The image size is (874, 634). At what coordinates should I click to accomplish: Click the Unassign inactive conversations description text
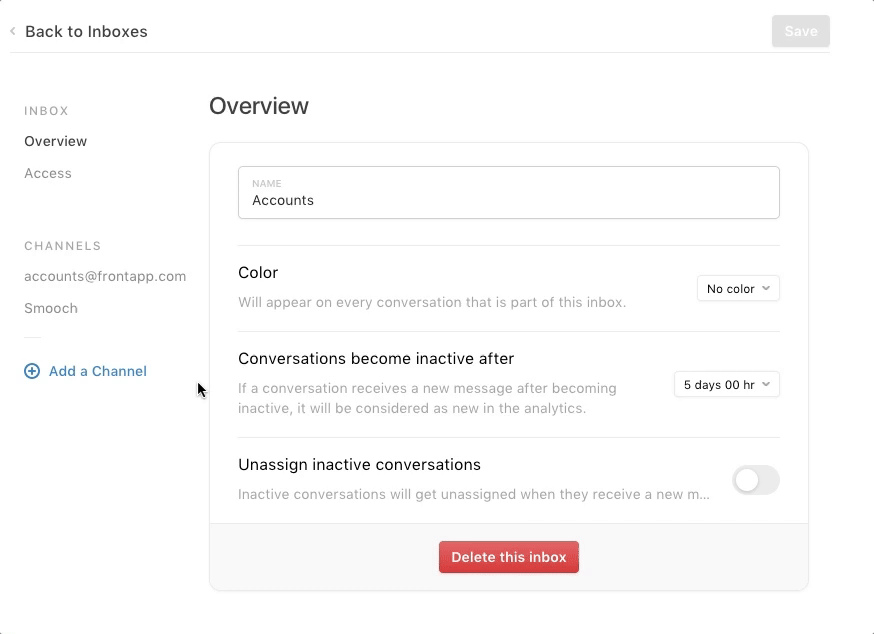click(x=474, y=495)
